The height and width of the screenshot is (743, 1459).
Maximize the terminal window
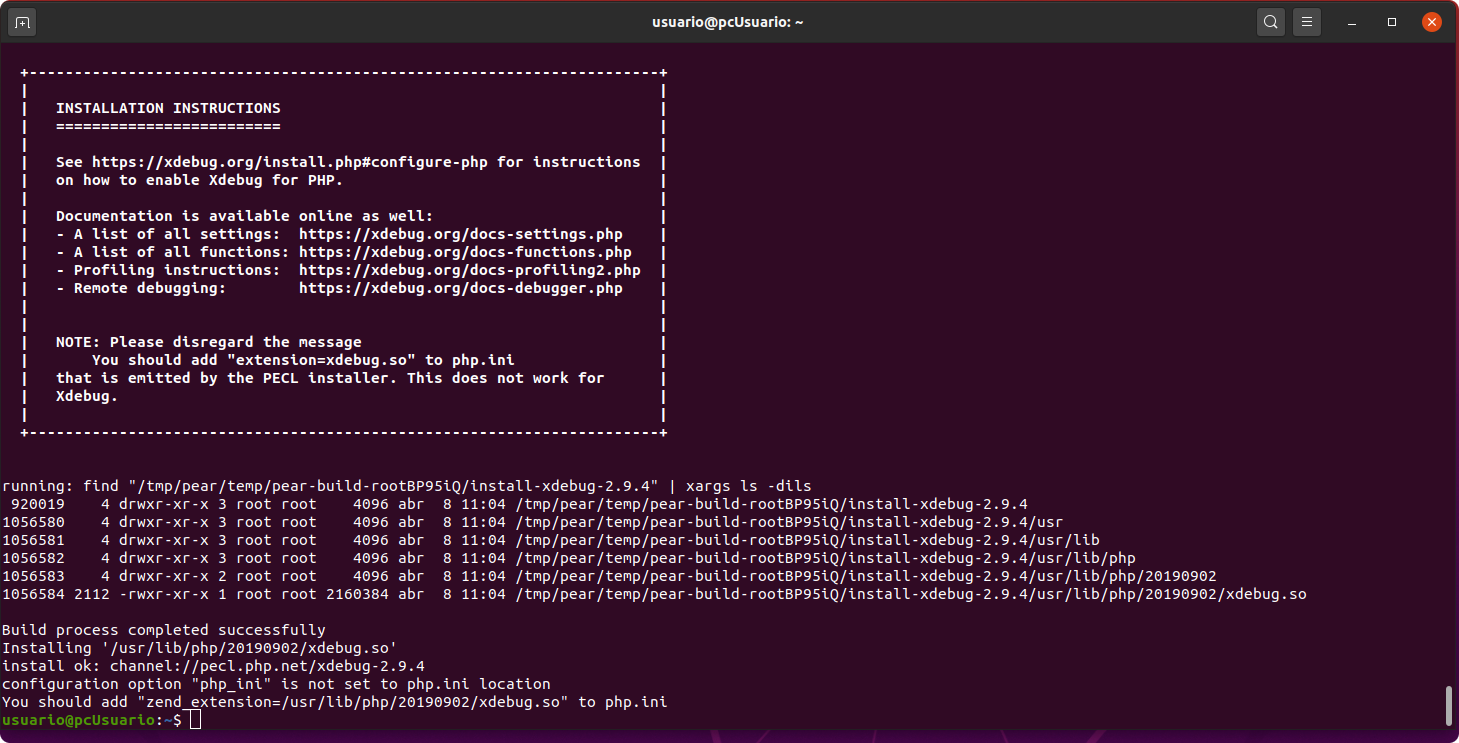pyautogui.click(x=1392, y=21)
